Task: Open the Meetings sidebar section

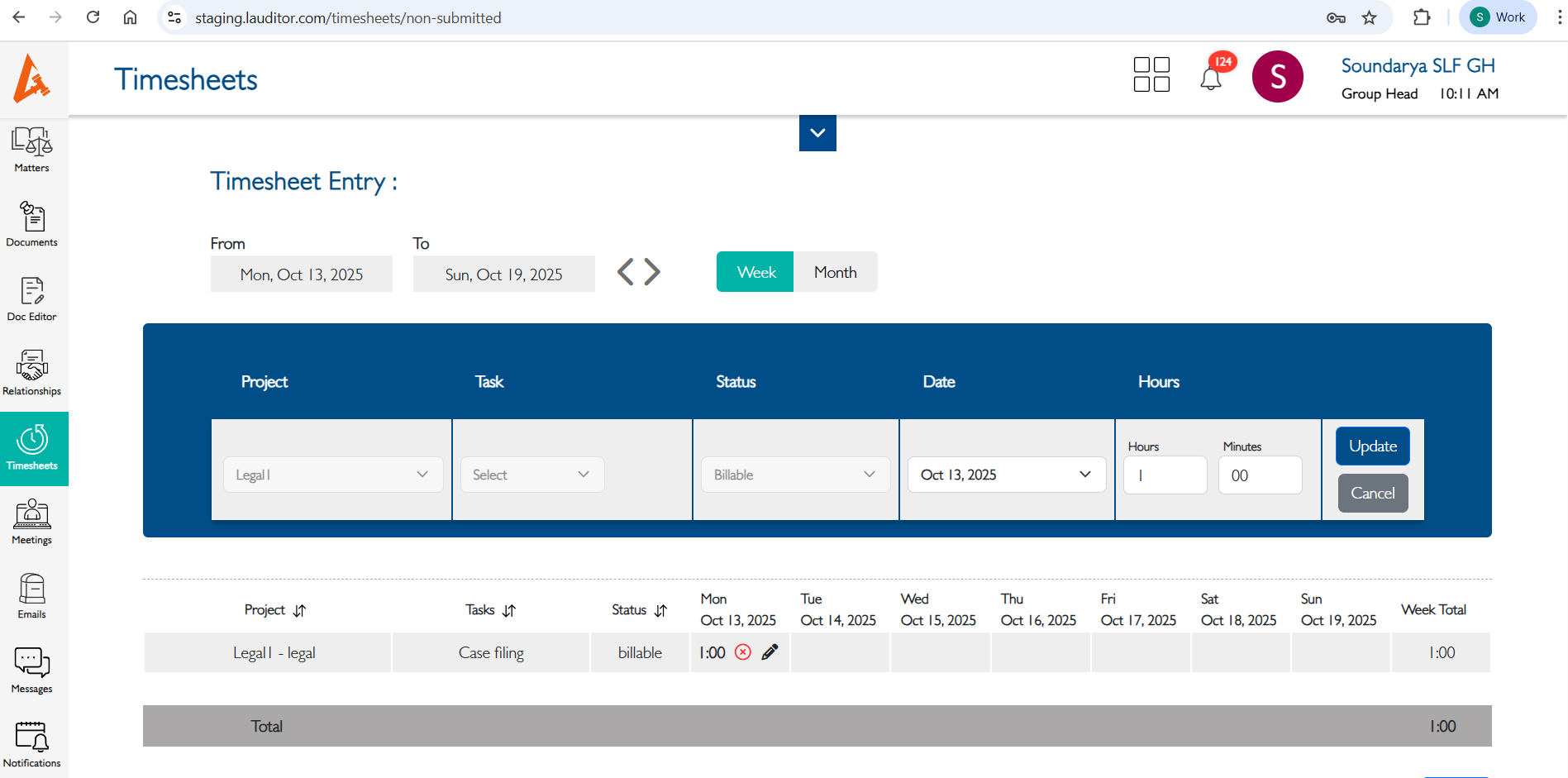Action: coord(31,522)
